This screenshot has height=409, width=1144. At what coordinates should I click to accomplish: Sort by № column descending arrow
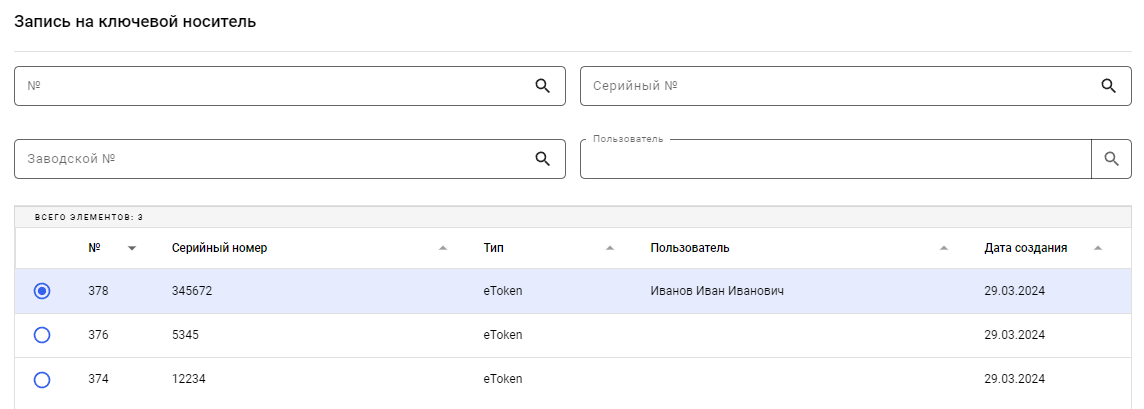click(x=132, y=248)
